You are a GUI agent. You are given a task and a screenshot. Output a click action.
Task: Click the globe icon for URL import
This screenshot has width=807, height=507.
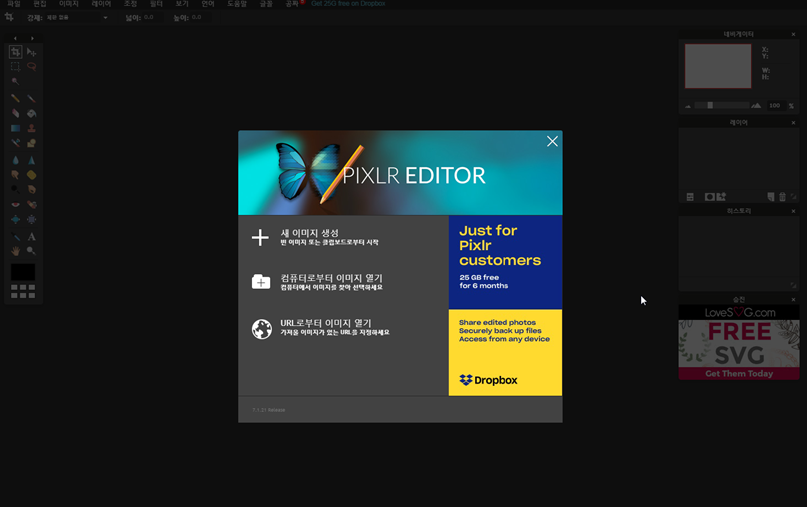click(x=261, y=329)
